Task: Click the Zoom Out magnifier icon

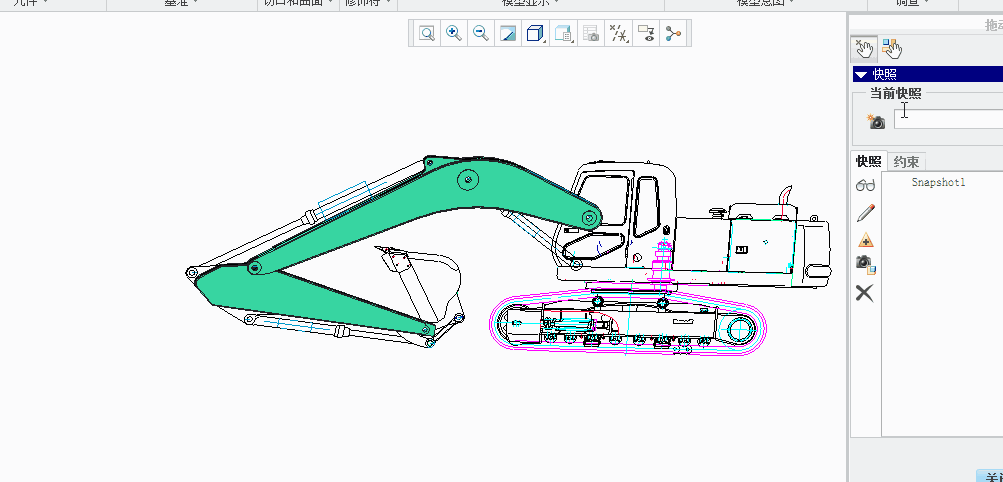Action: (481, 34)
